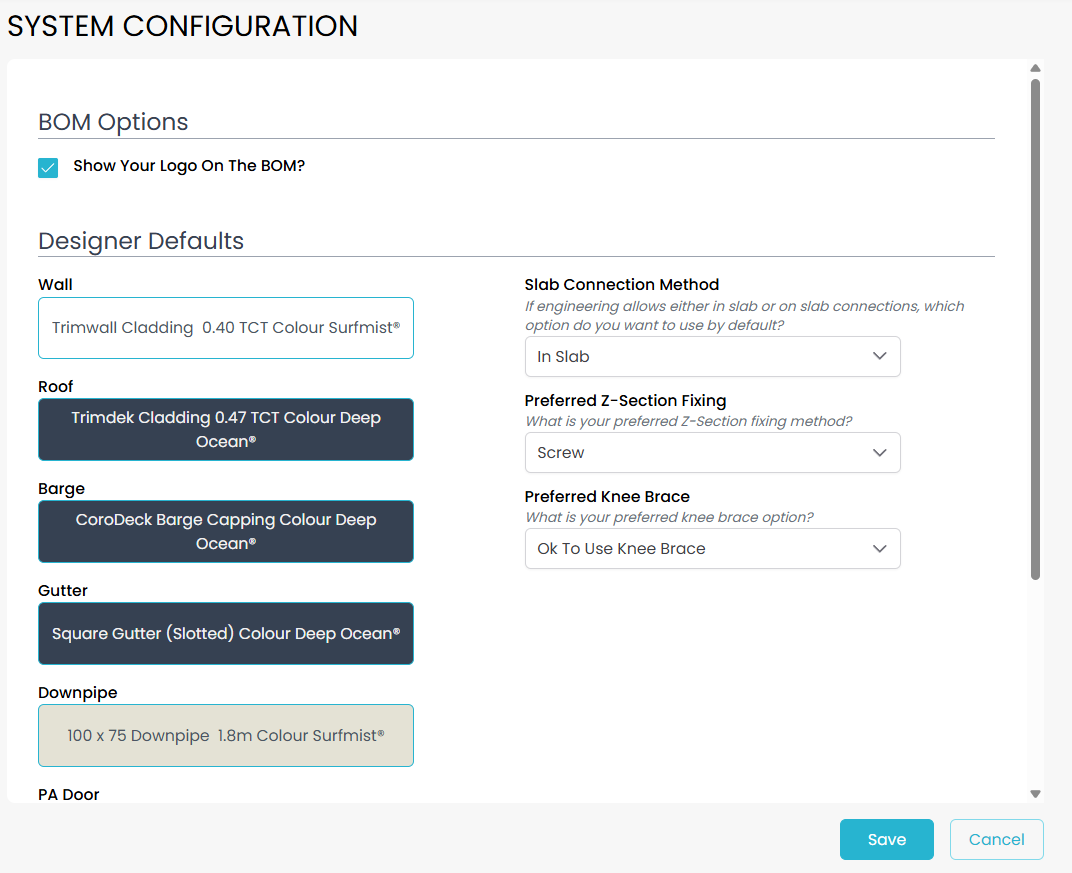
Task: Click the vertical scrollbar thumb
Action: coord(1036,330)
